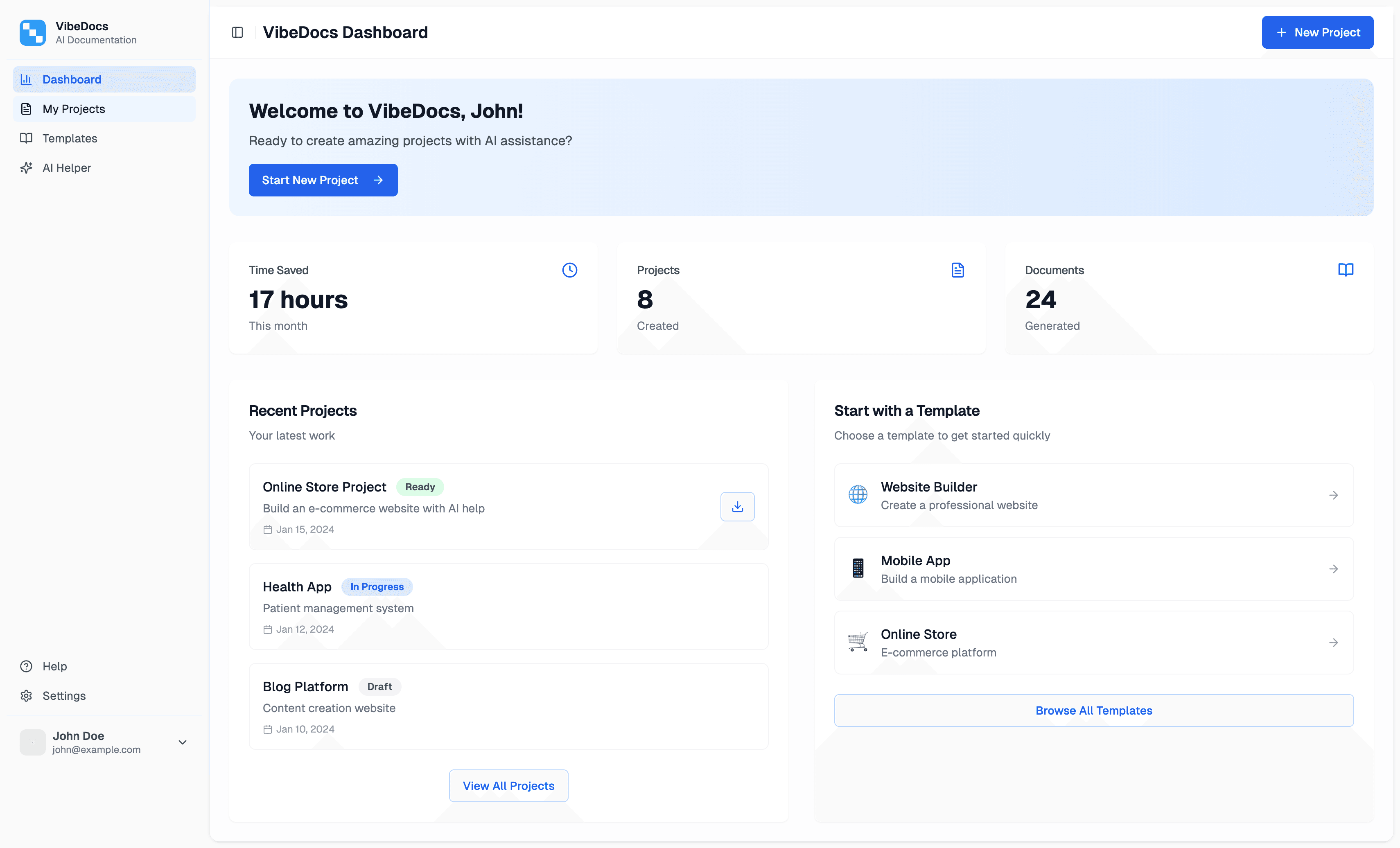Select the Mobile App template
This screenshot has width=1400, height=848.
click(1094, 569)
